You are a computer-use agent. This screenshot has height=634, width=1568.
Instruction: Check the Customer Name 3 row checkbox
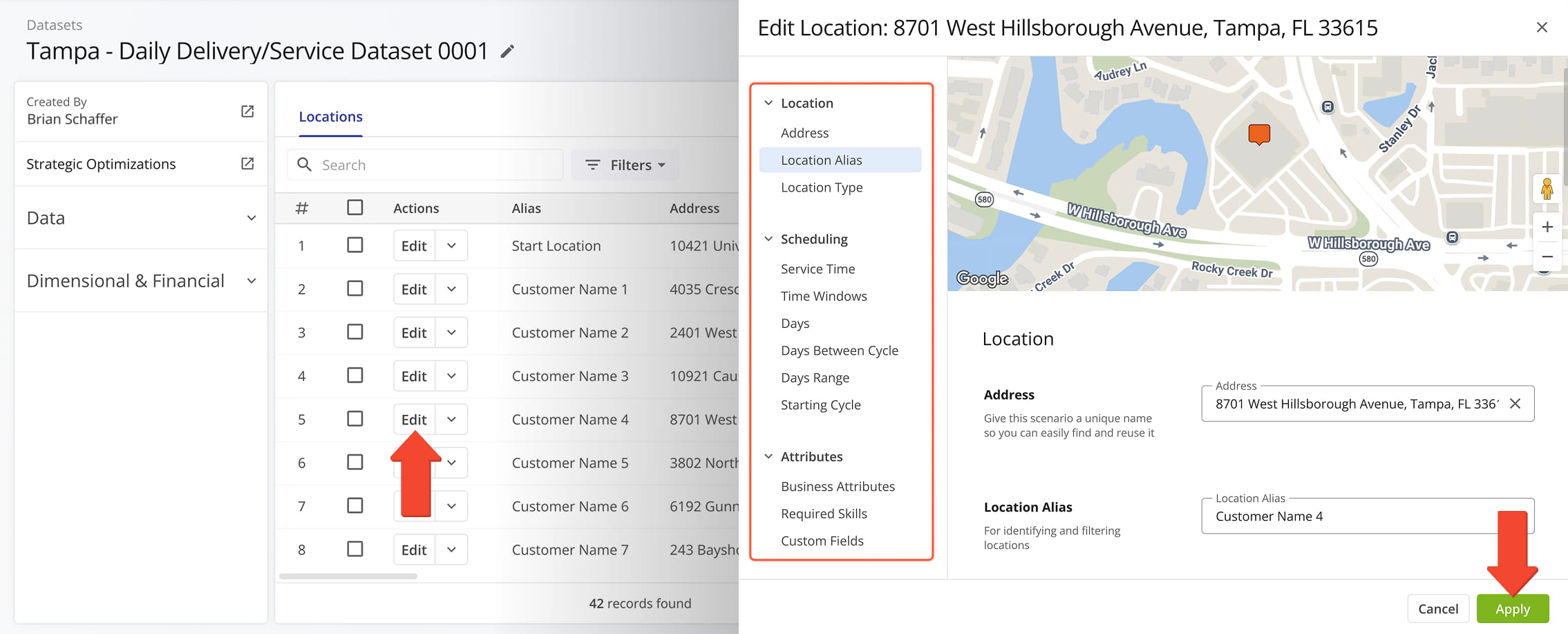(x=355, y=375)
